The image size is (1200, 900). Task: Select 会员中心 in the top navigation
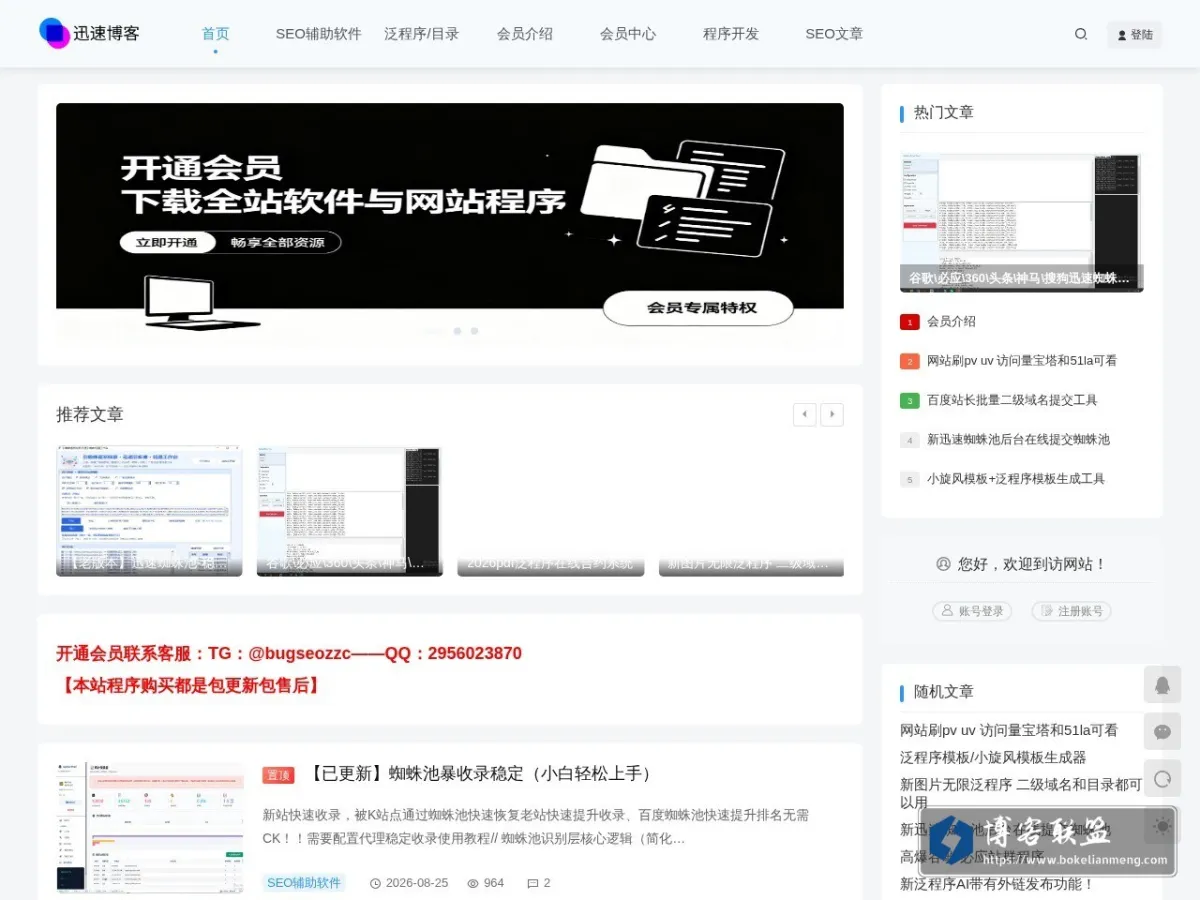point(628,34)
